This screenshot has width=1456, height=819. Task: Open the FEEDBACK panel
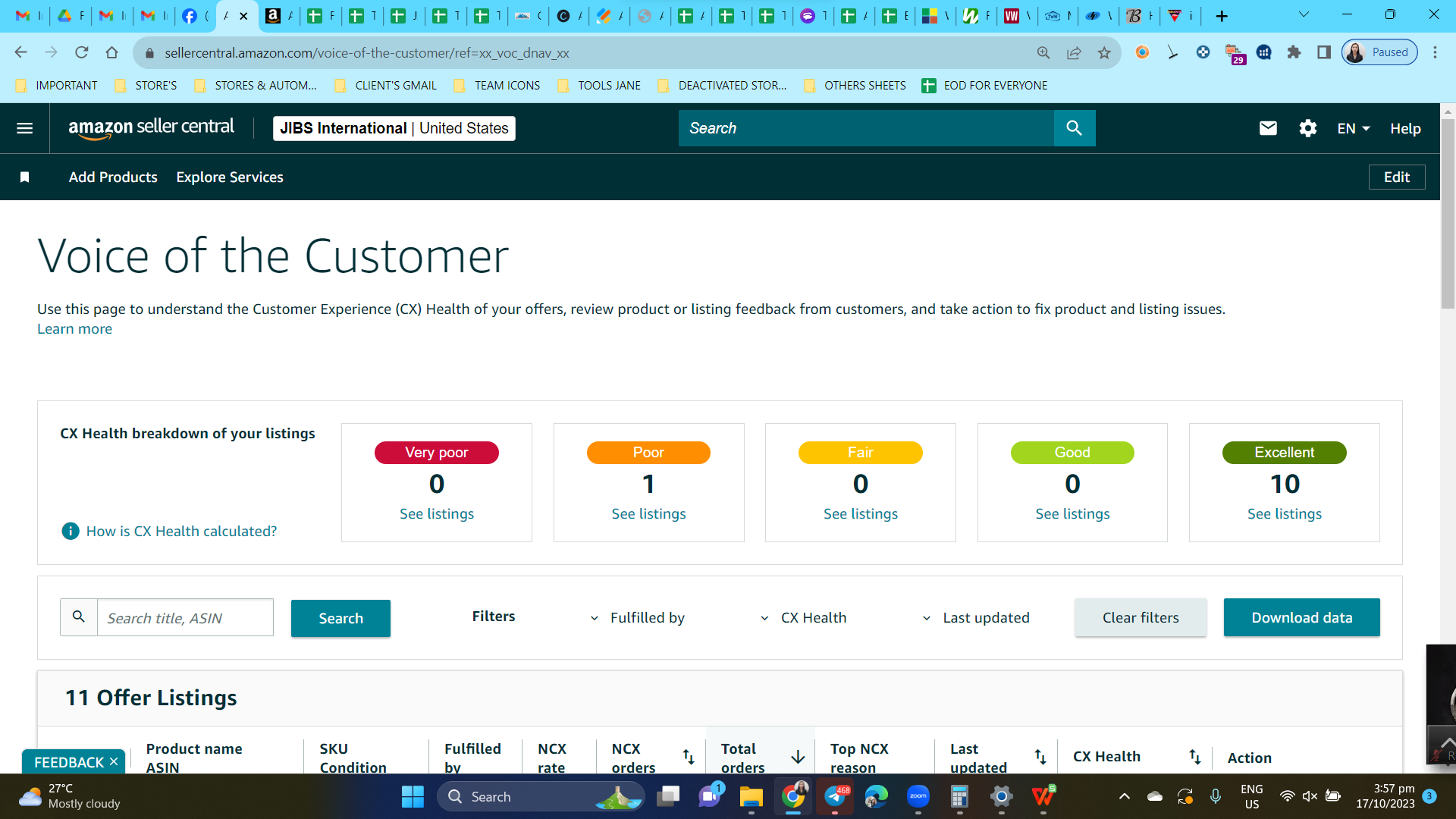68,761
